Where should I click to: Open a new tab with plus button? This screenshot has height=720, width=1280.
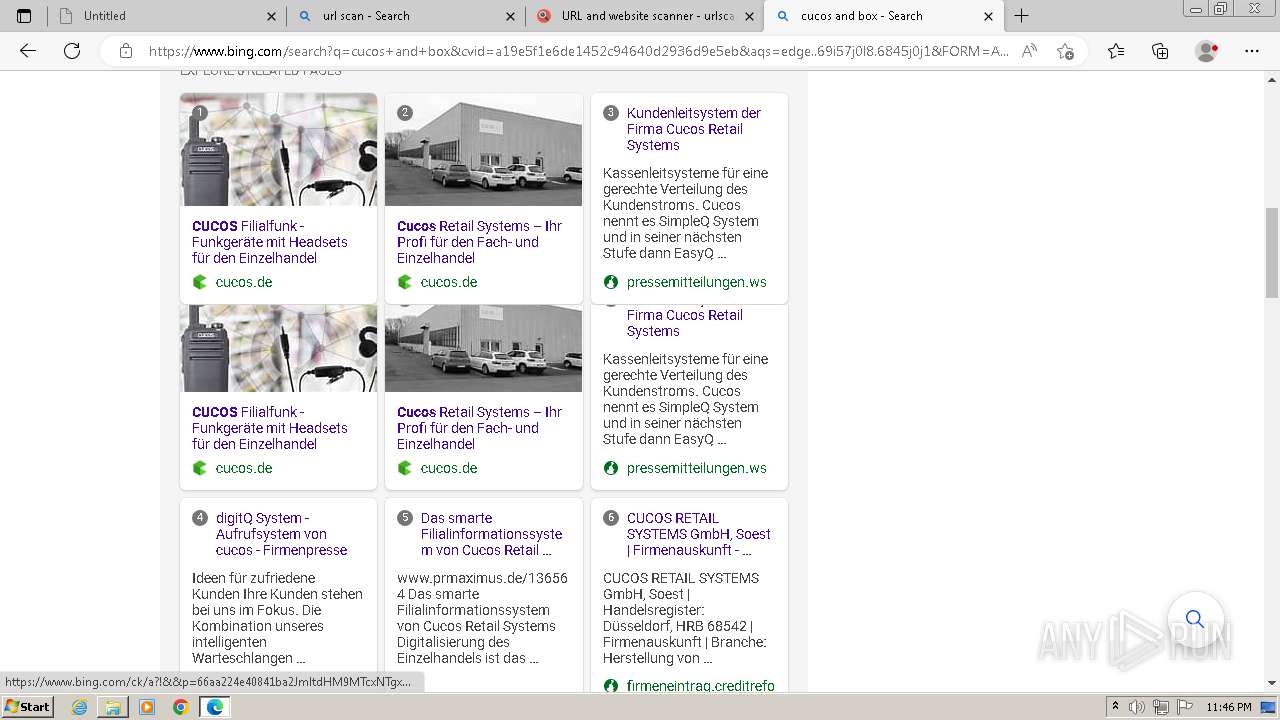click(1021, 16)
